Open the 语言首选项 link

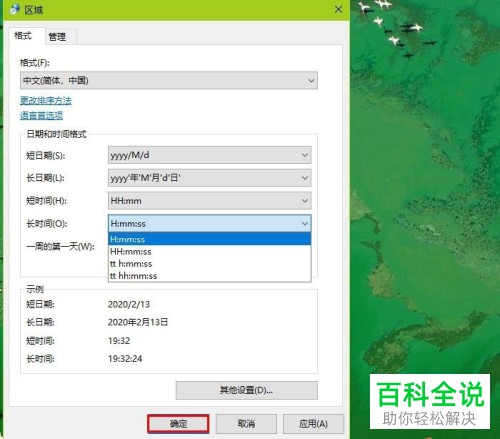tap(41, 115)
